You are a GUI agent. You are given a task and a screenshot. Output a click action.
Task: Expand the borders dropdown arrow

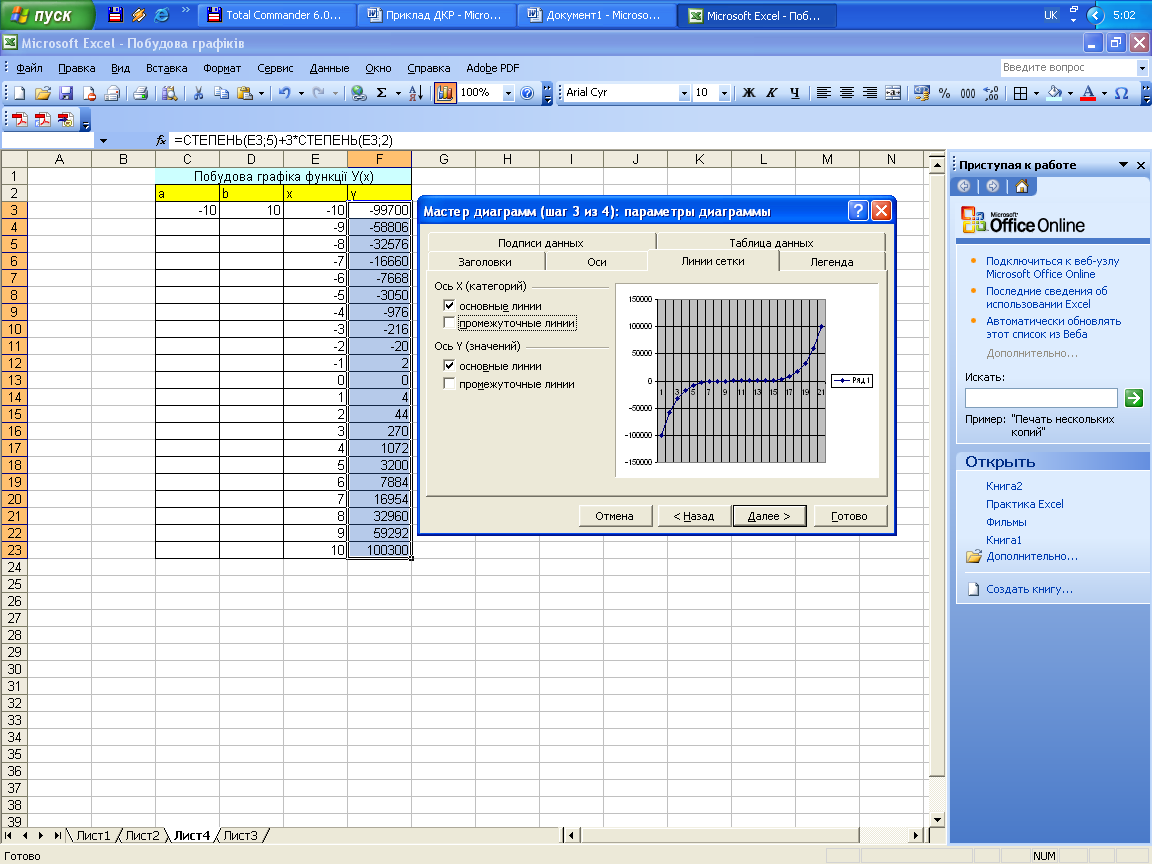(x=1036, y=93)
